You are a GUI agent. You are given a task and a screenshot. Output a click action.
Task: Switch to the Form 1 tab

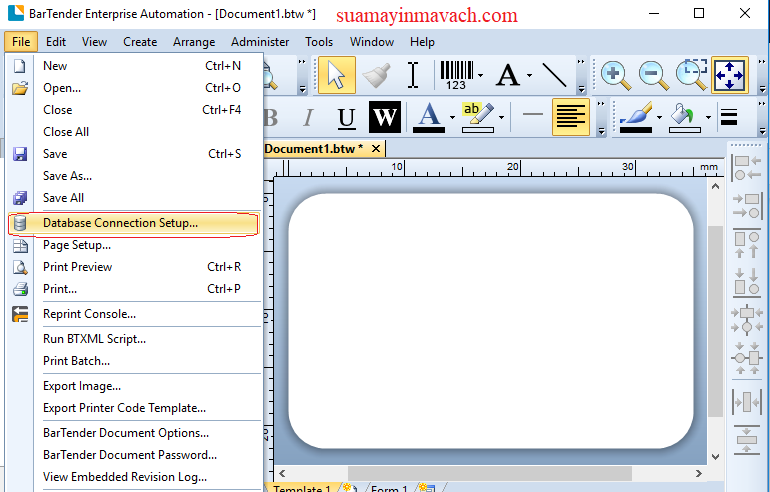point(389,488)
